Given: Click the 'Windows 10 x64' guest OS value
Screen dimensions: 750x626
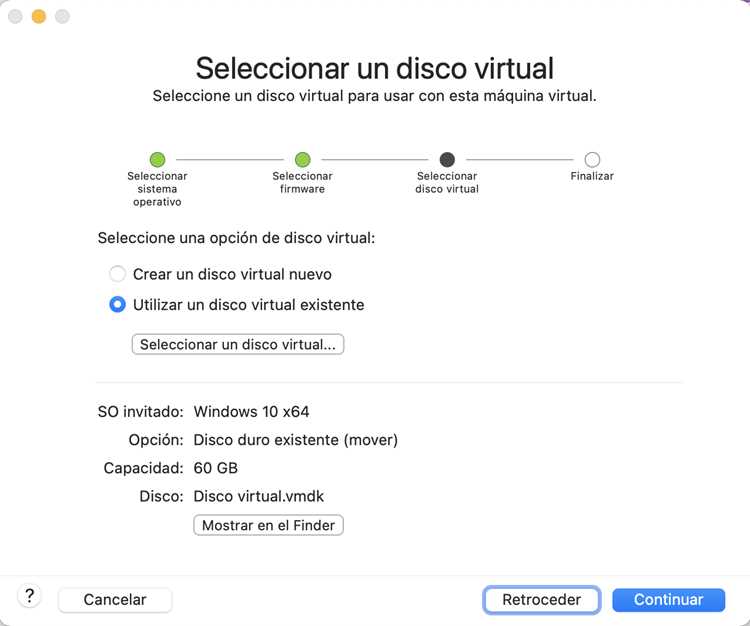Looking at the screenshot, I should (251, 412).
